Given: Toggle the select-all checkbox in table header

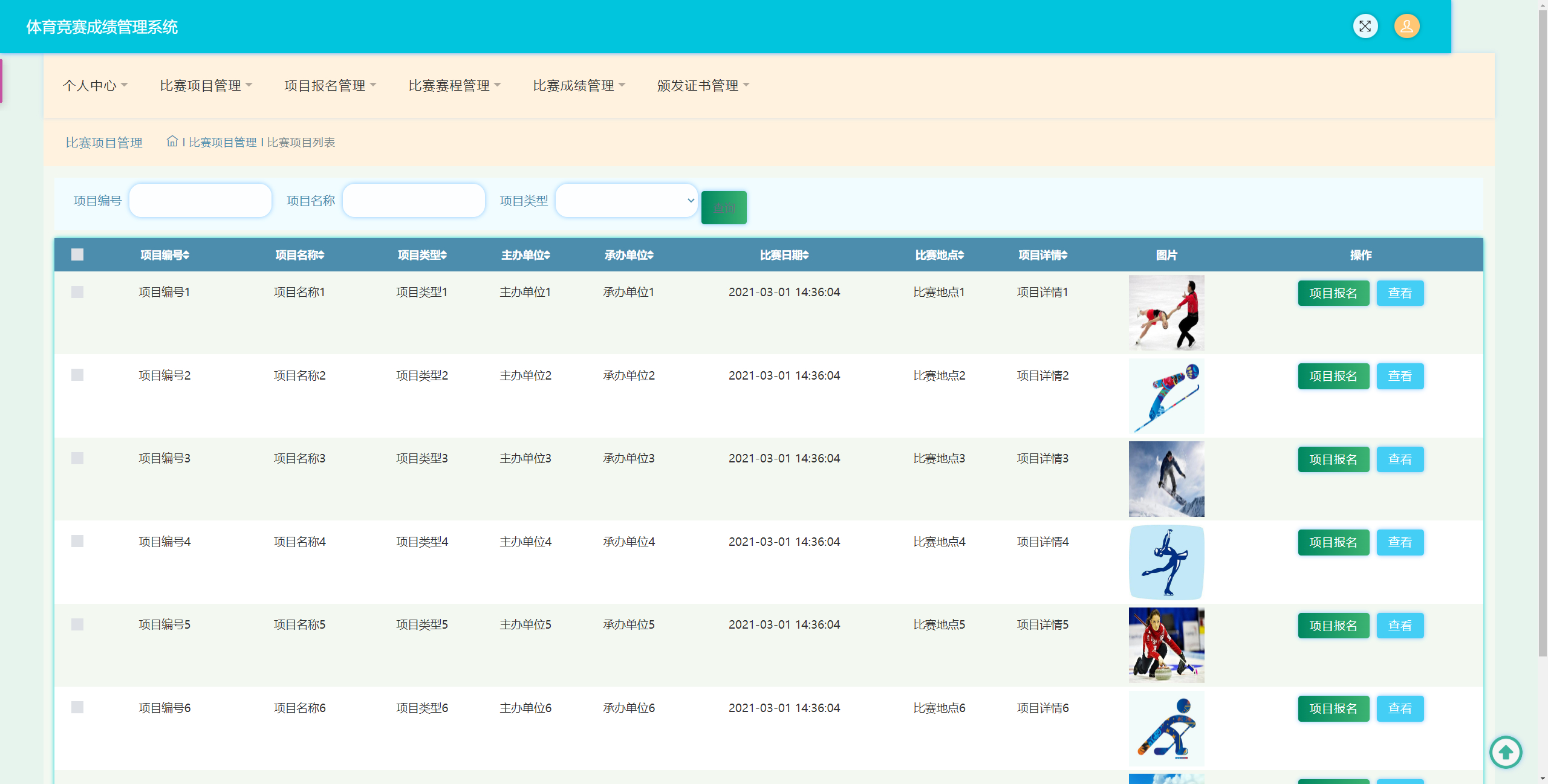Looking at the screenshot, I should 77,254.
